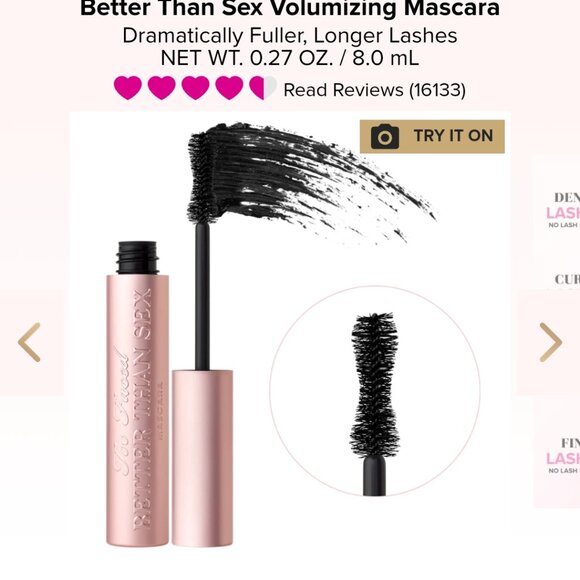Select the pink mascara tube image
The image size is (580, 580).
(x=138, y=394)
